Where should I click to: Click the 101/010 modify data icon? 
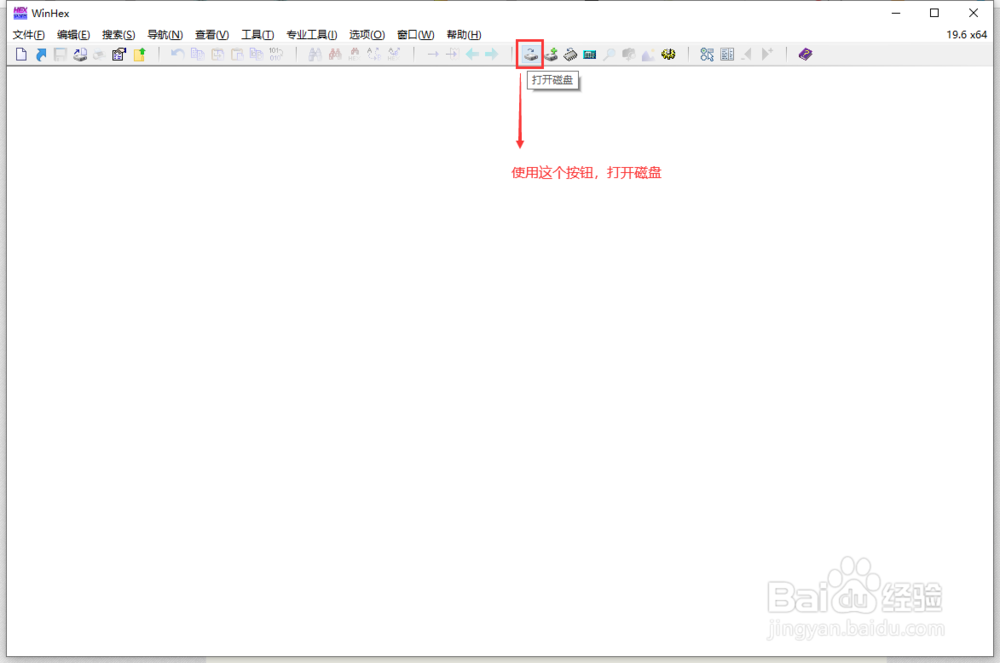(x=276, y=55)
